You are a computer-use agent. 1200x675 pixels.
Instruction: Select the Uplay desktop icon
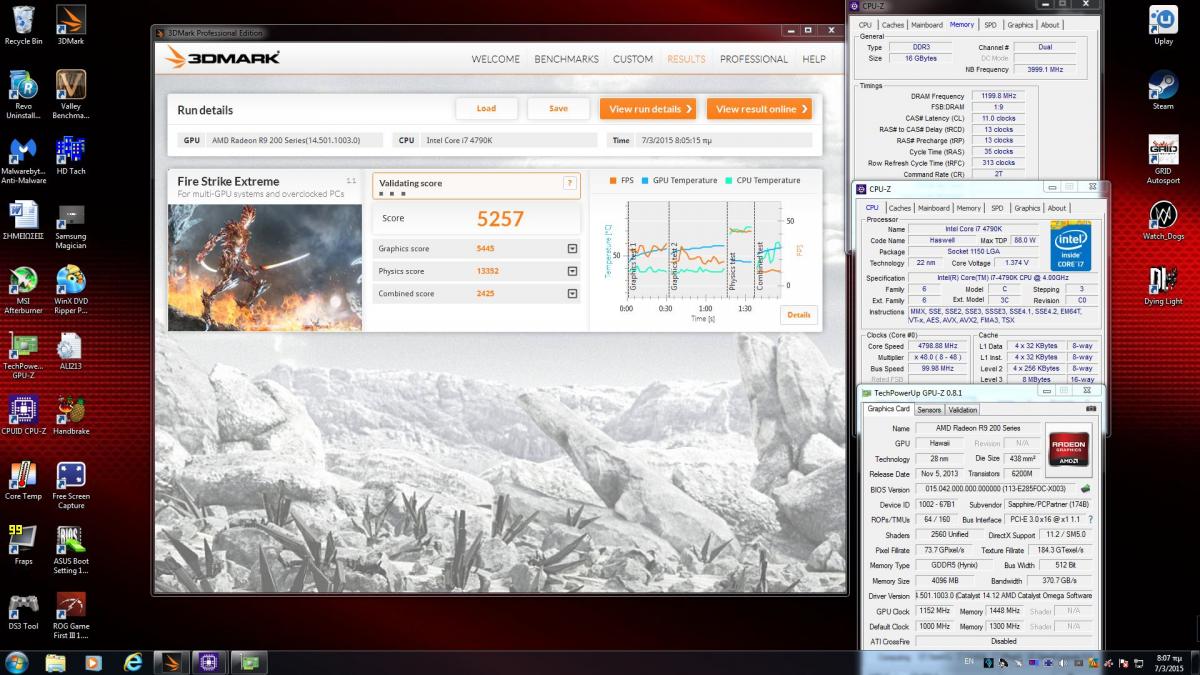coord(1163,26)
